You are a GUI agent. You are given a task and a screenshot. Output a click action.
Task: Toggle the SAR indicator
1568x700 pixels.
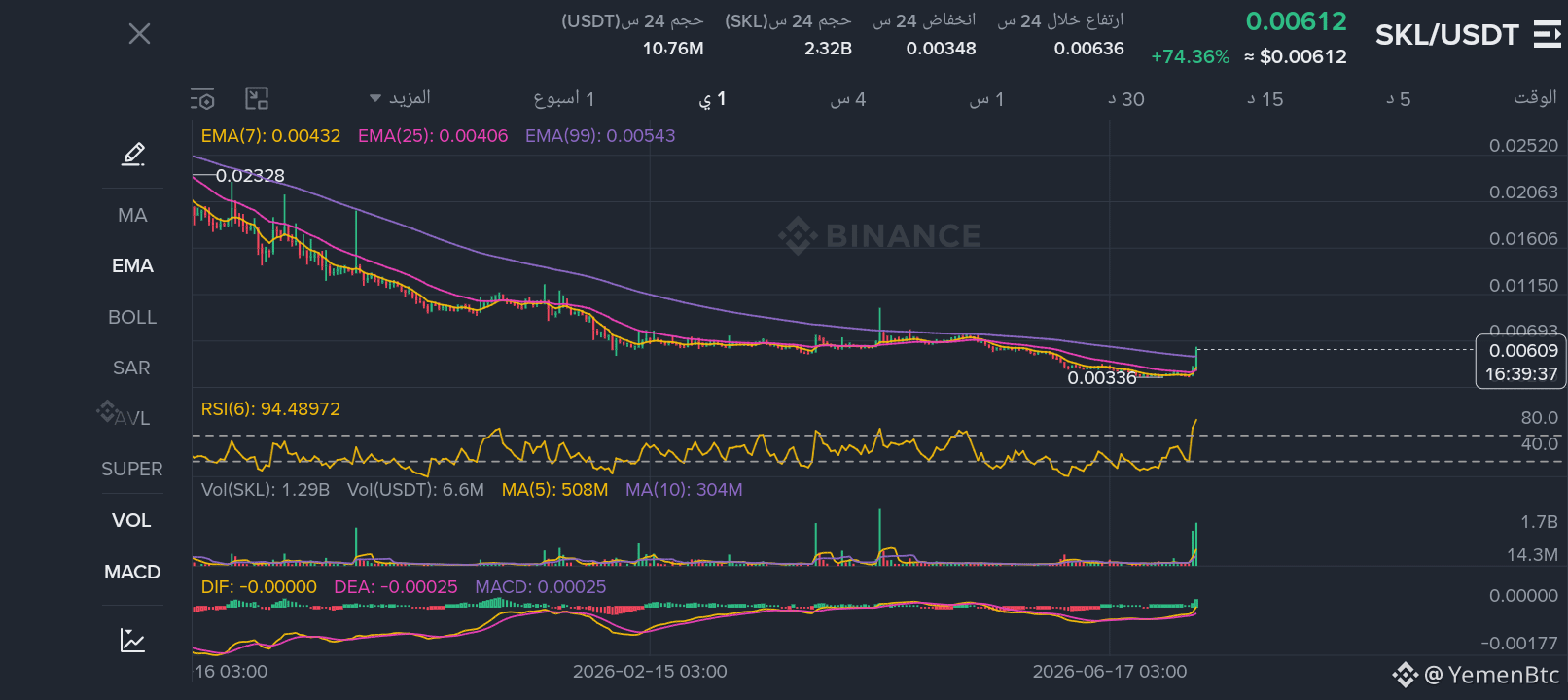pyautogui.click(x=131, y=367)
